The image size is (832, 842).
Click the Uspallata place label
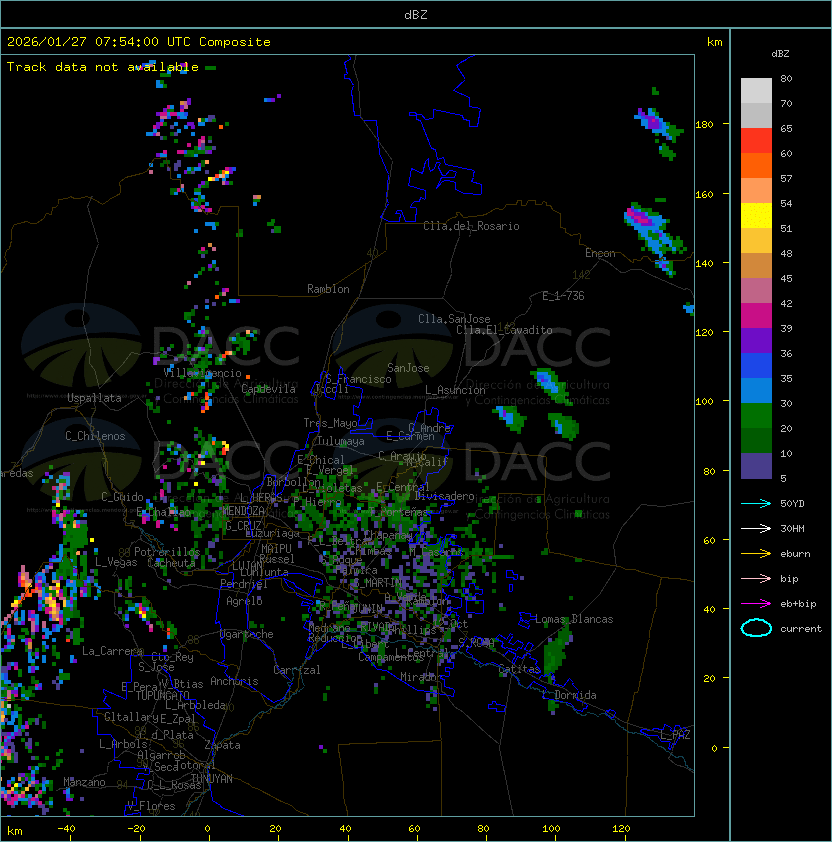[x=94, y=398]
